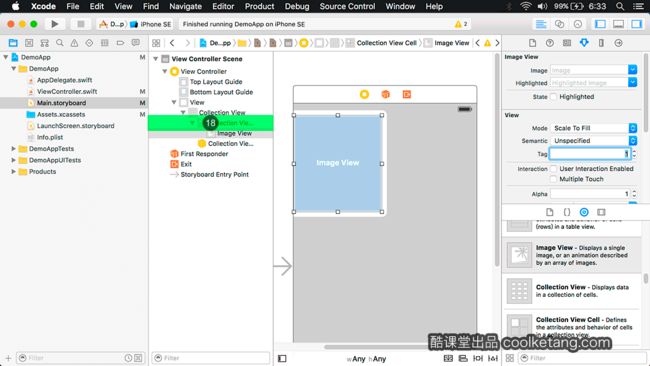Open the Report navigator

(x=136, y=43)
